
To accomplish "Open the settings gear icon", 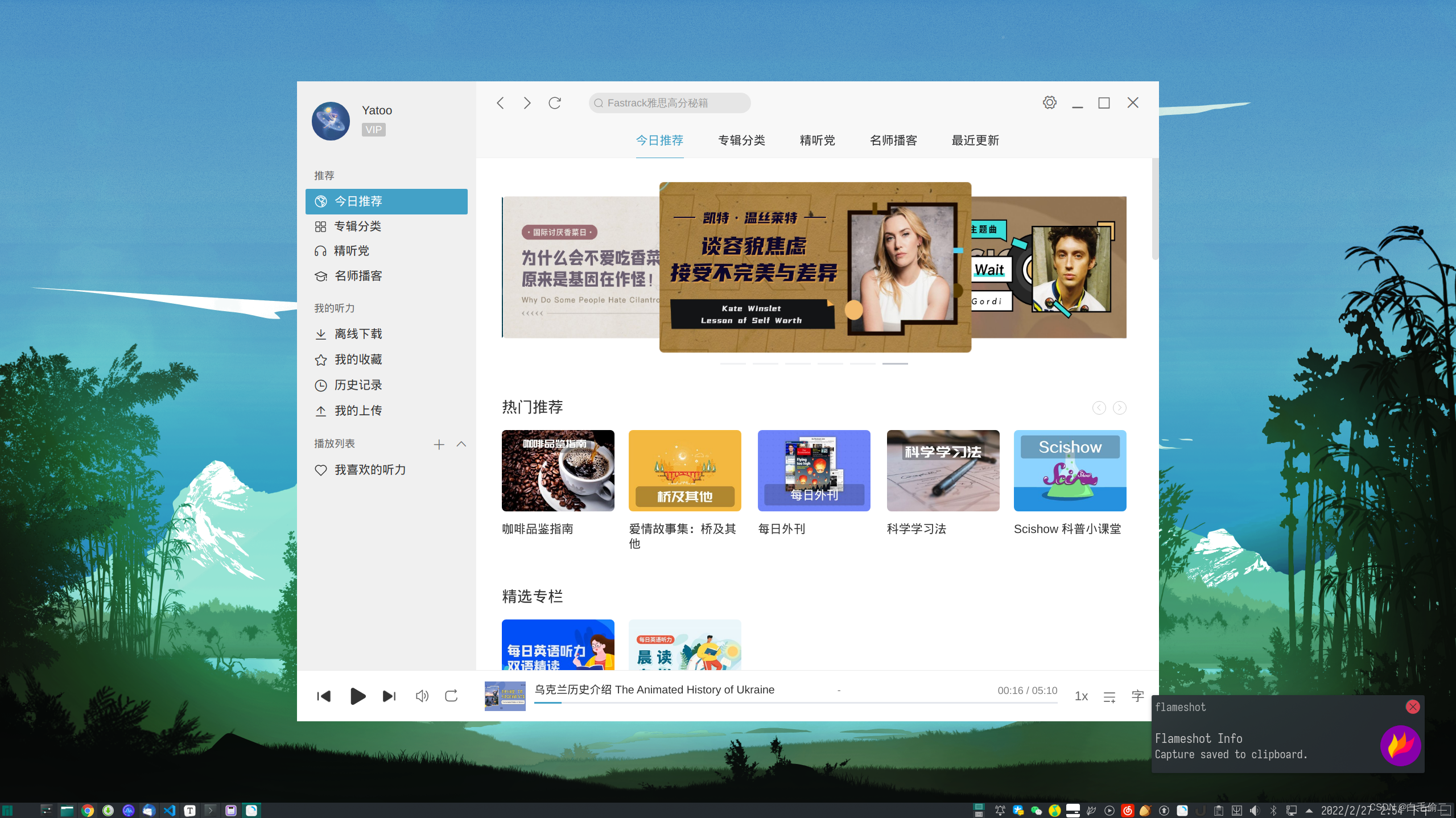I will click(1050, 102).
